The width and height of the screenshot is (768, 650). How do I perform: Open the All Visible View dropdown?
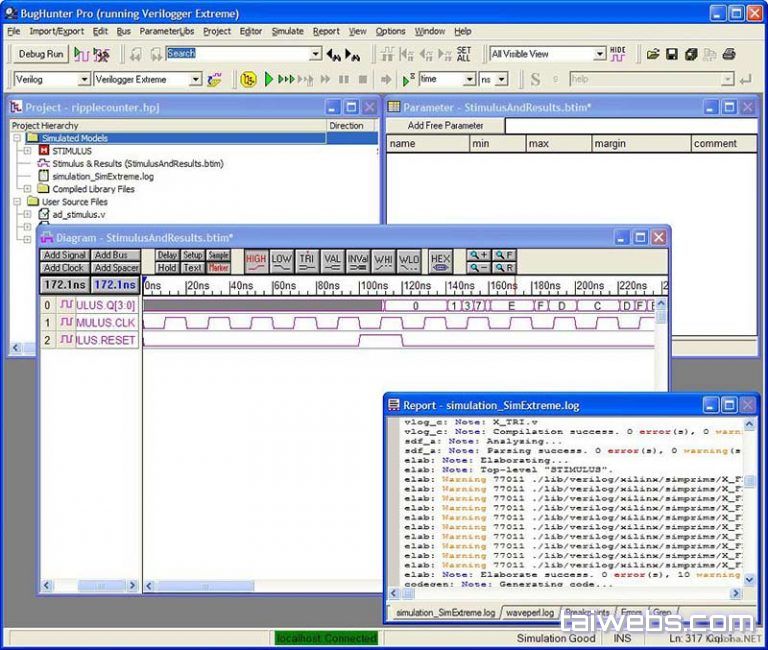(x=547, y=54)
